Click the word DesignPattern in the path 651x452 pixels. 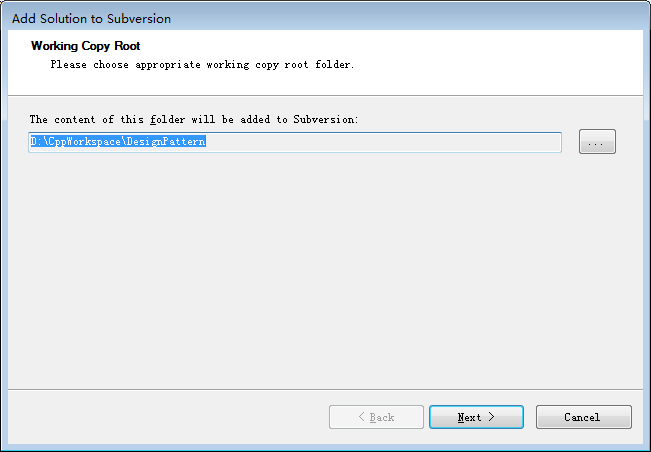pyautogui.click(x=166, y=142)
